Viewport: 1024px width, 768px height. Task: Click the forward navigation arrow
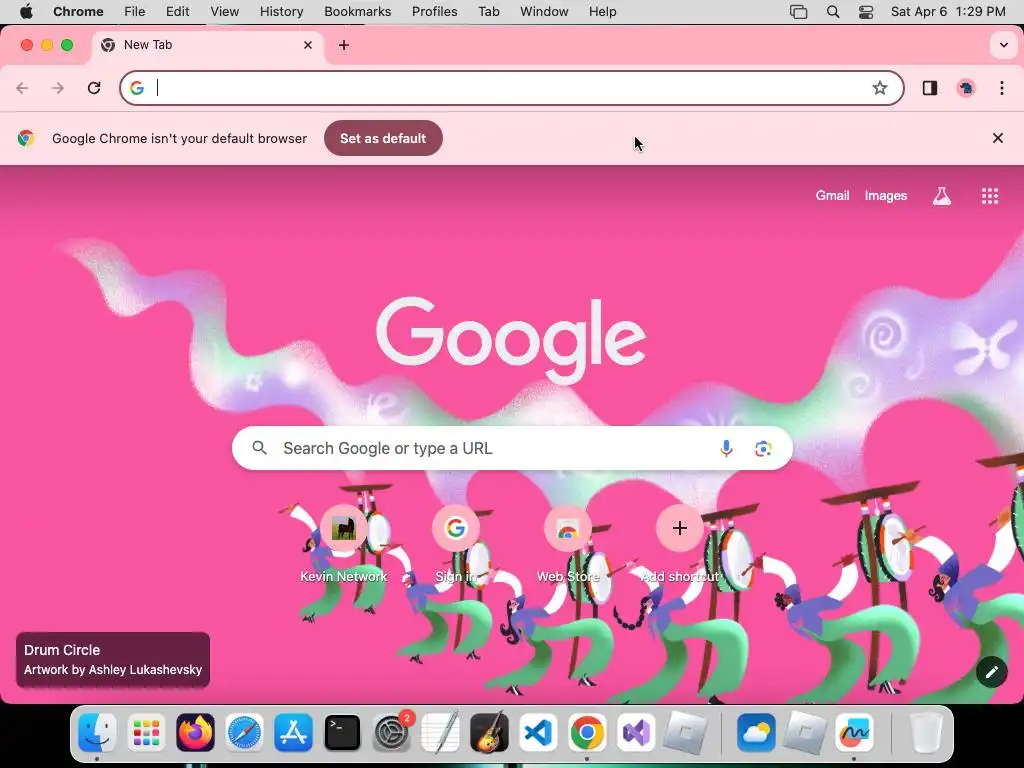pyautogui.click(x=58, y=88)
